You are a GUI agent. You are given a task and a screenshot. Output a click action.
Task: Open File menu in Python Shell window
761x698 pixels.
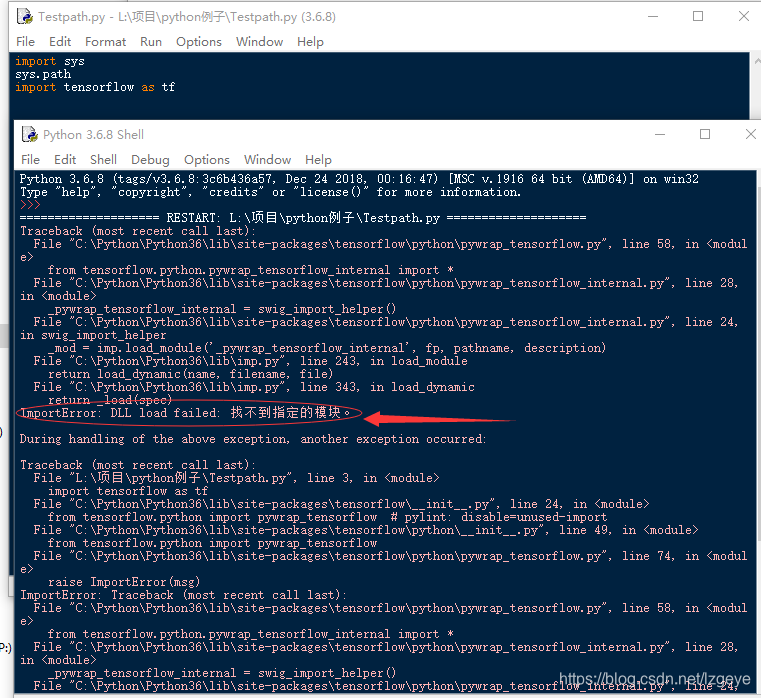(30, 160)
